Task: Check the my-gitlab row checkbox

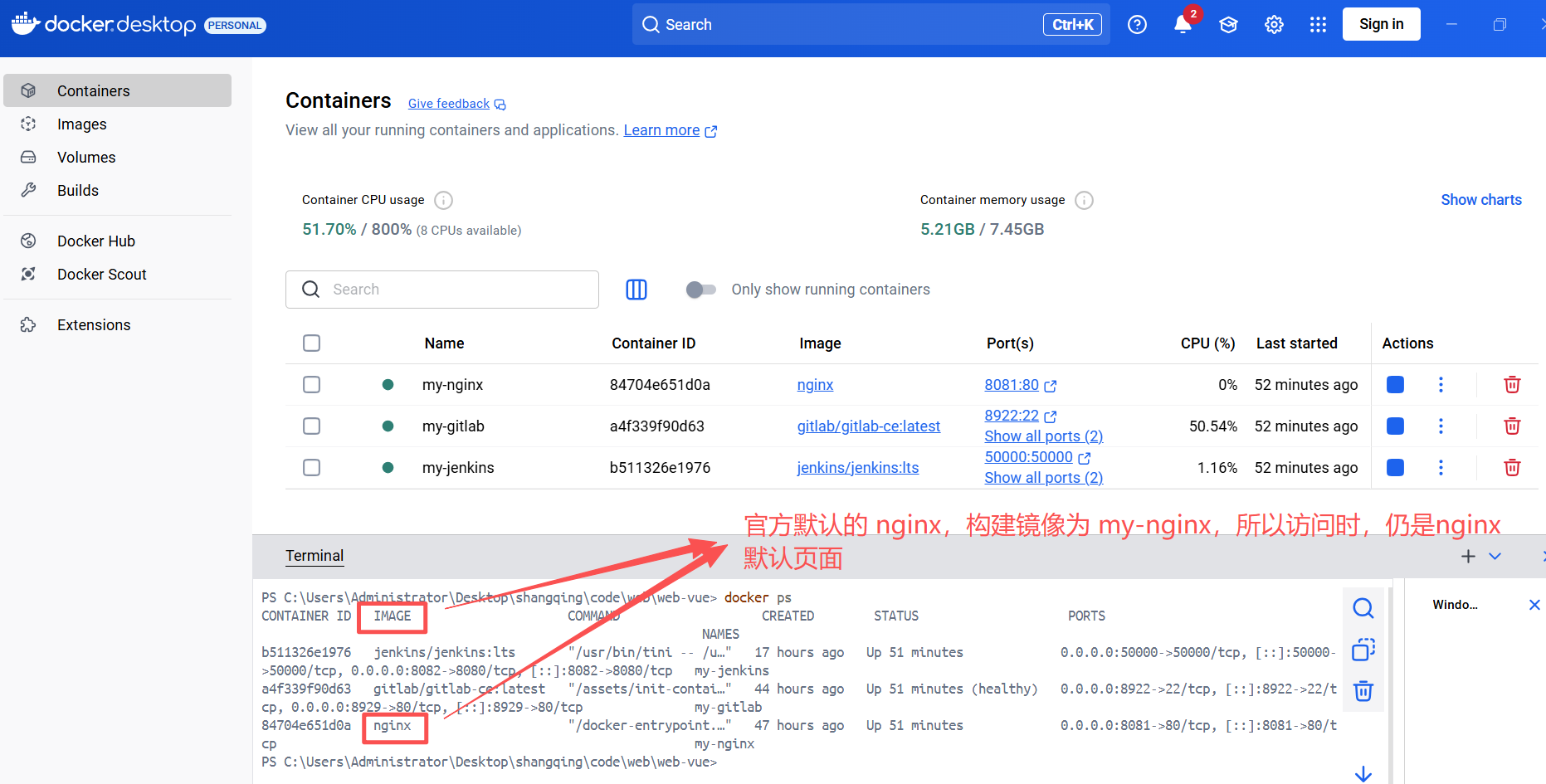Action: tap(312, 426)
